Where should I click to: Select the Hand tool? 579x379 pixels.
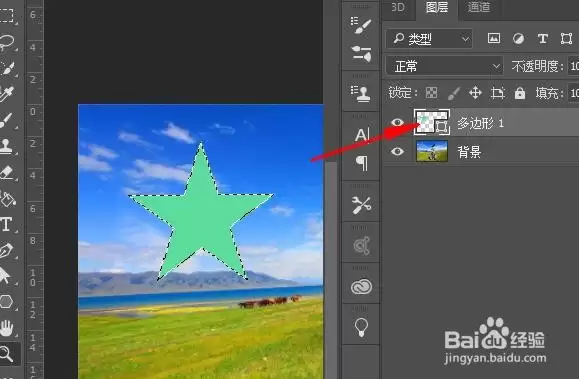click(6, 328)
